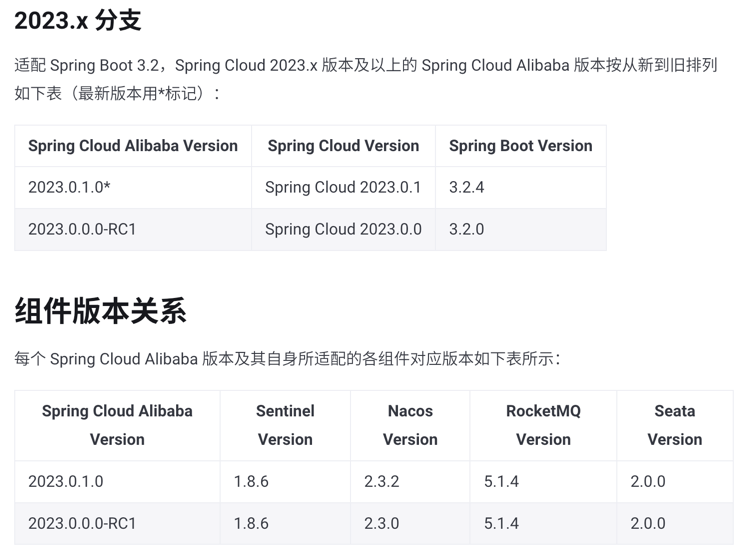Select the "Spring Boot Version" column header
Image resolution: width=756 pixels, height=559 pixels.
click(x=520, y=146)
